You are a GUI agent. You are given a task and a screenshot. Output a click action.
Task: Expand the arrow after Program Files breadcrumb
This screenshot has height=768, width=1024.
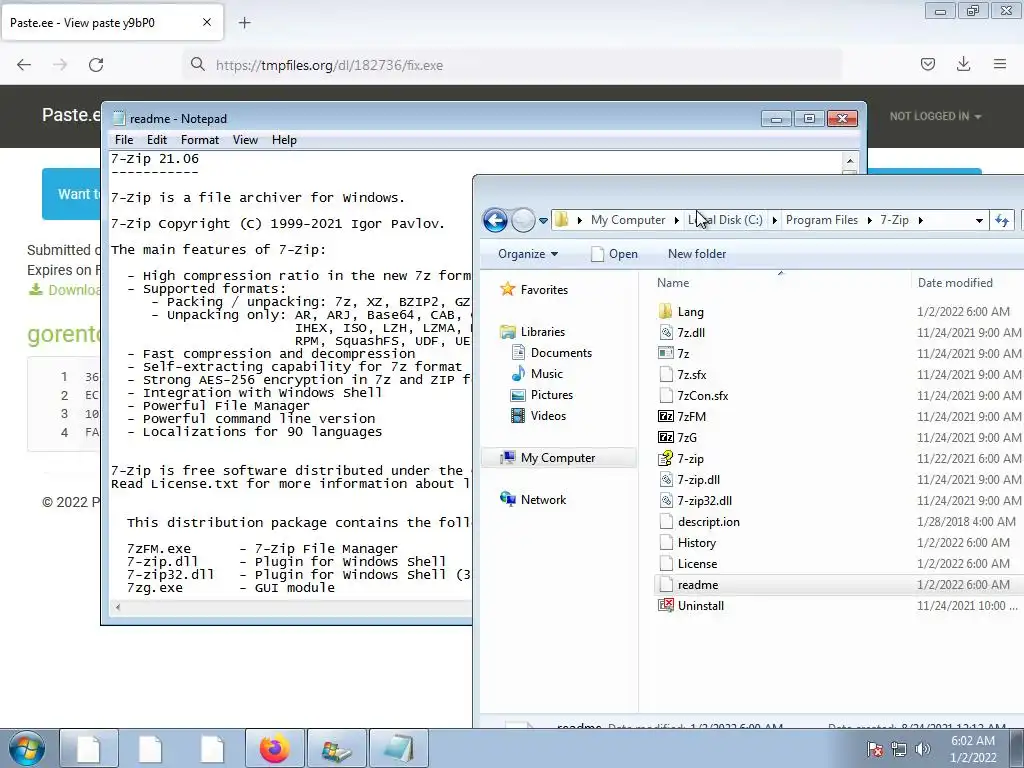tap(870, 220)
